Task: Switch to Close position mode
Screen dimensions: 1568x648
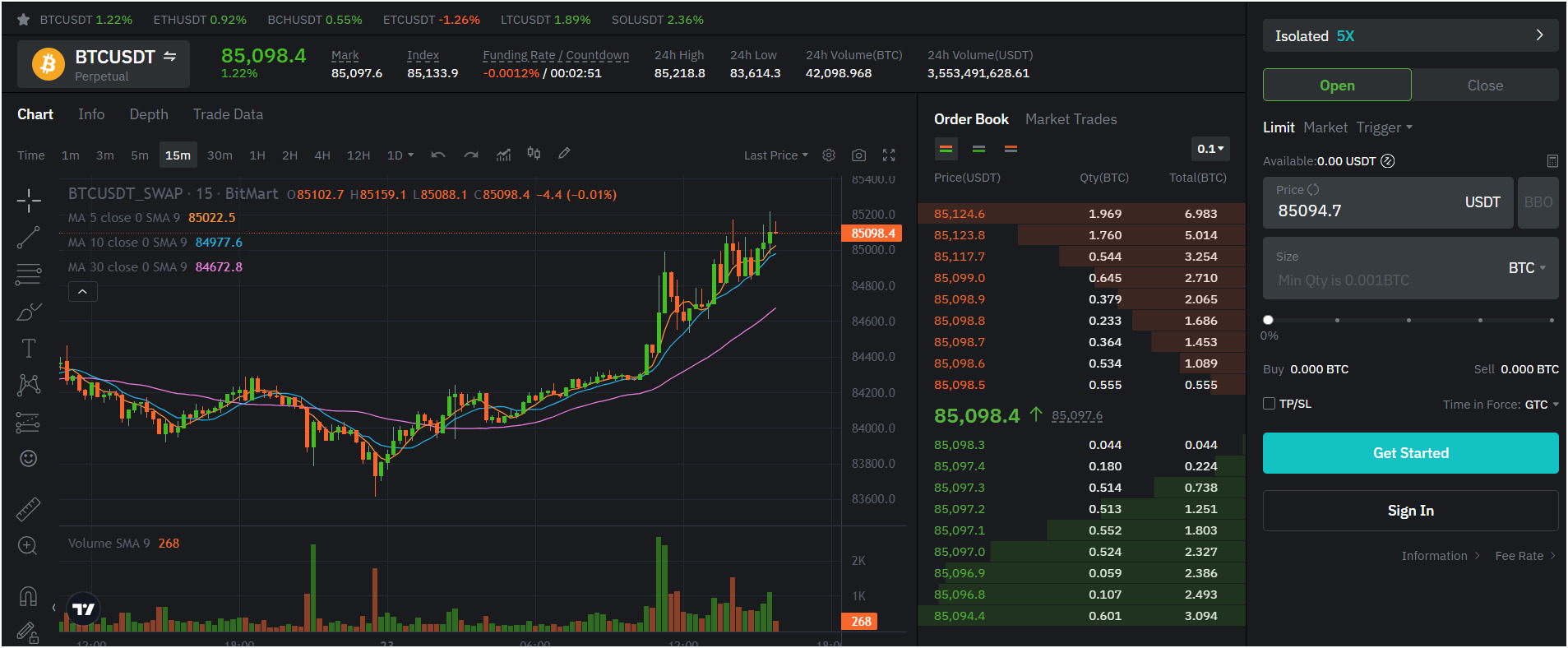Action: click(x=1485, y=86)
